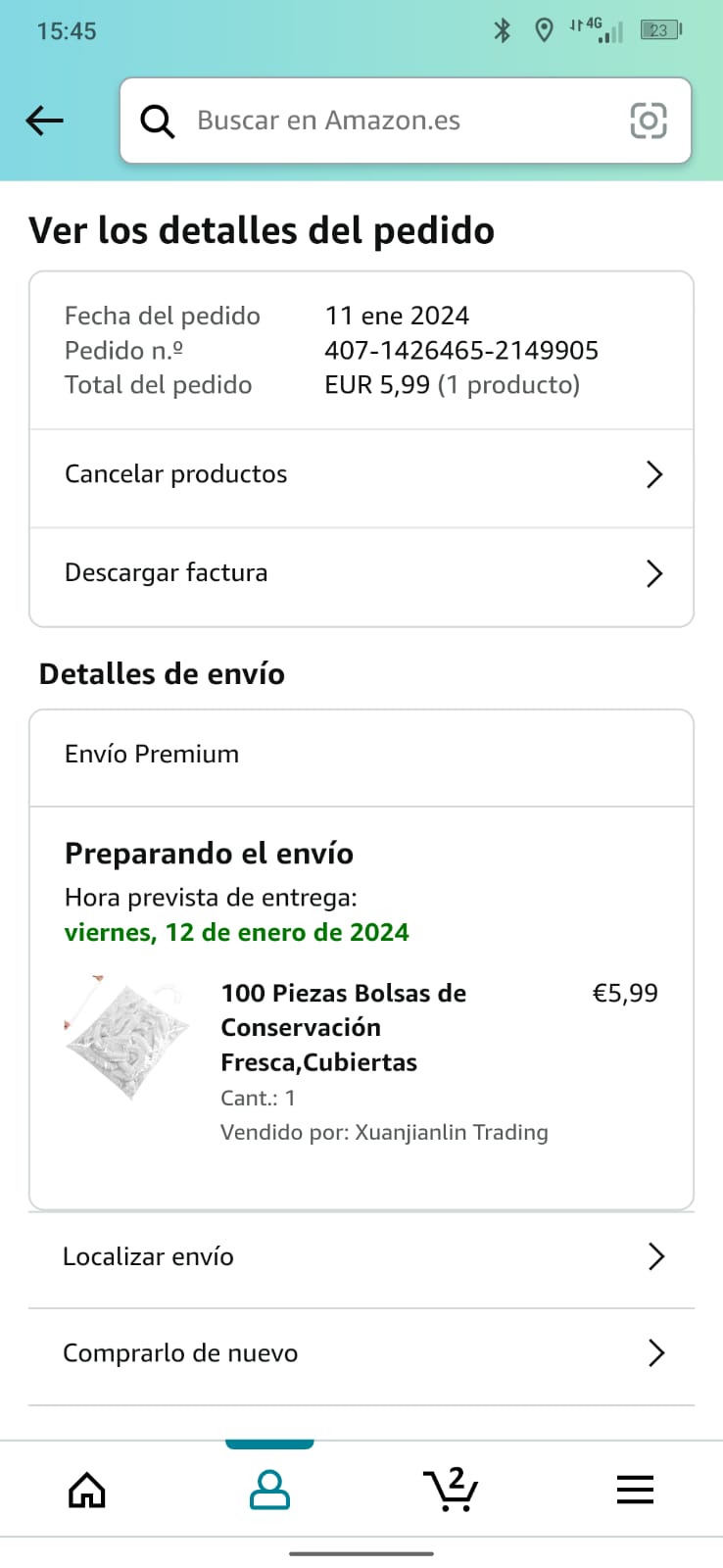
Task: Expand the Localizar envío chevron
Action: tap(655, 1256)
